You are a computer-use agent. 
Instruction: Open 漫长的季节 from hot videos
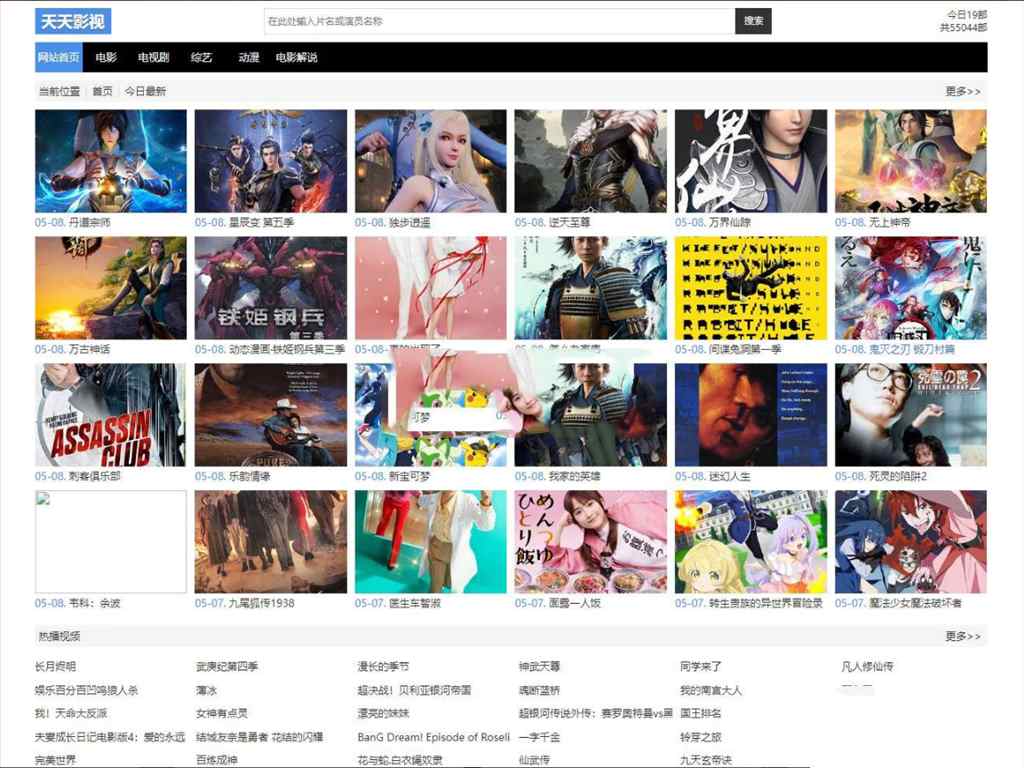click(x=383, y=666)
